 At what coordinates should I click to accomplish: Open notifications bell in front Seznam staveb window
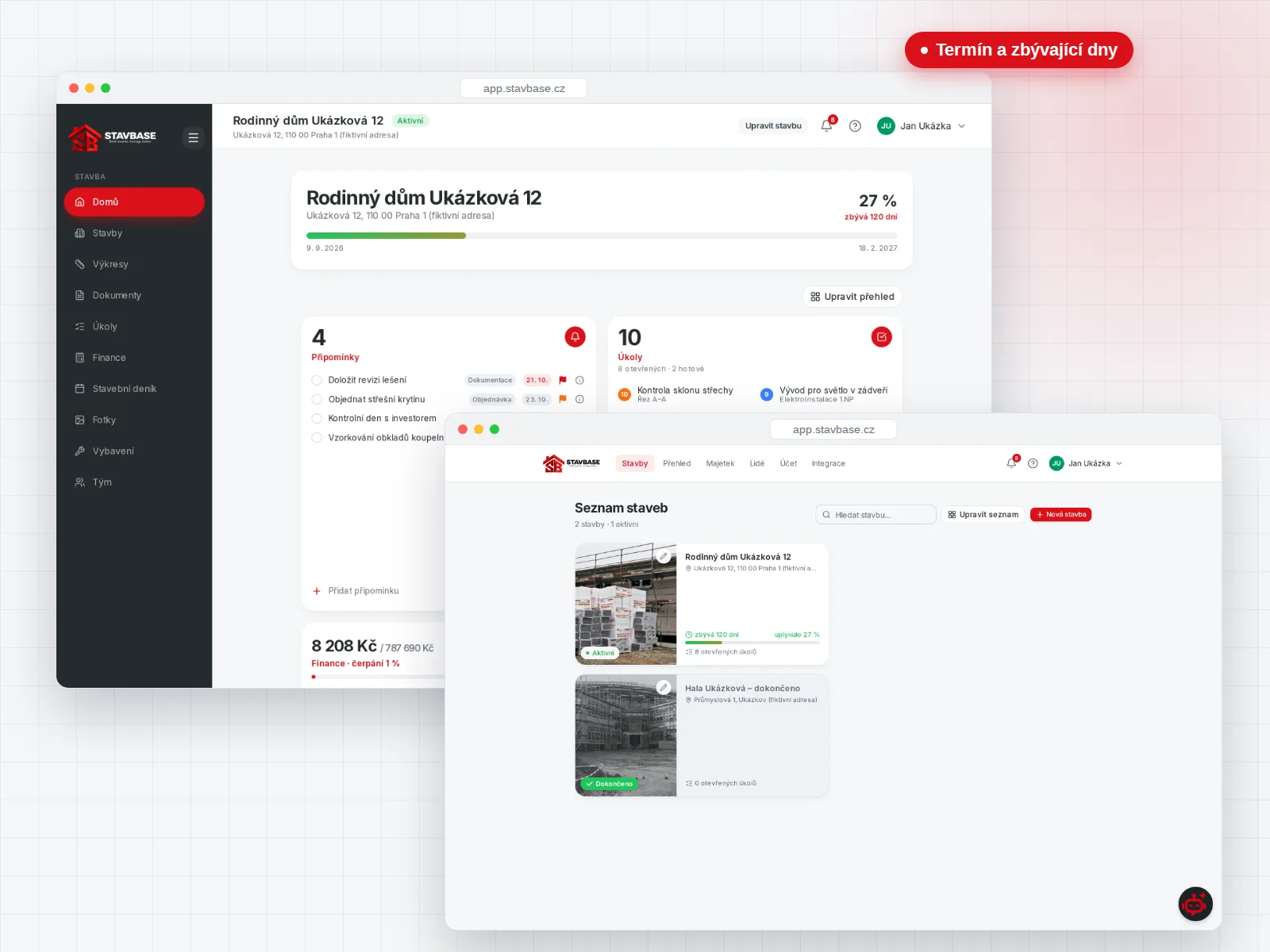click(1012, 463)
